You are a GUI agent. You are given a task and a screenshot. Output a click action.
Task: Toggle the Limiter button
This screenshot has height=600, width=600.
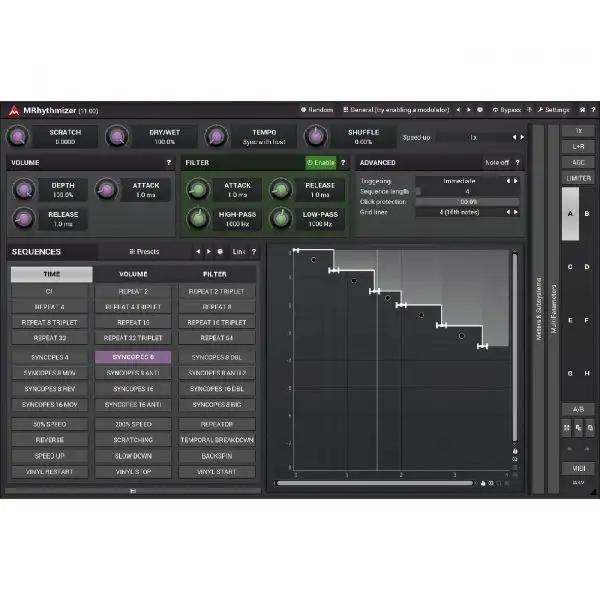point(577,177)
